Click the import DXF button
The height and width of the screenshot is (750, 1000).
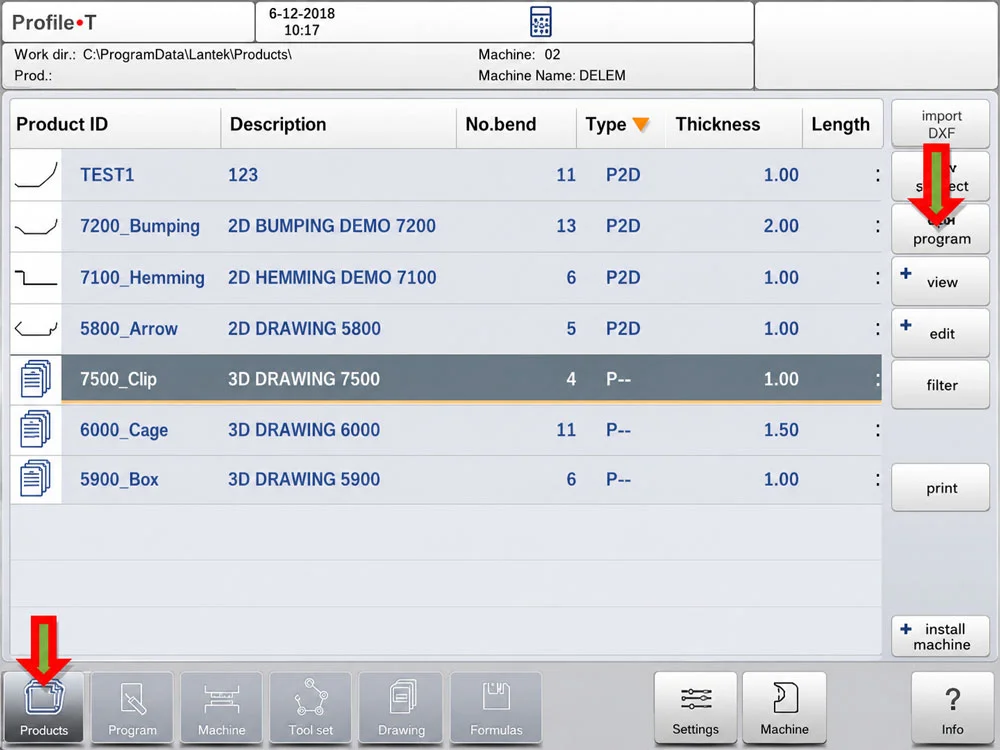941,124
